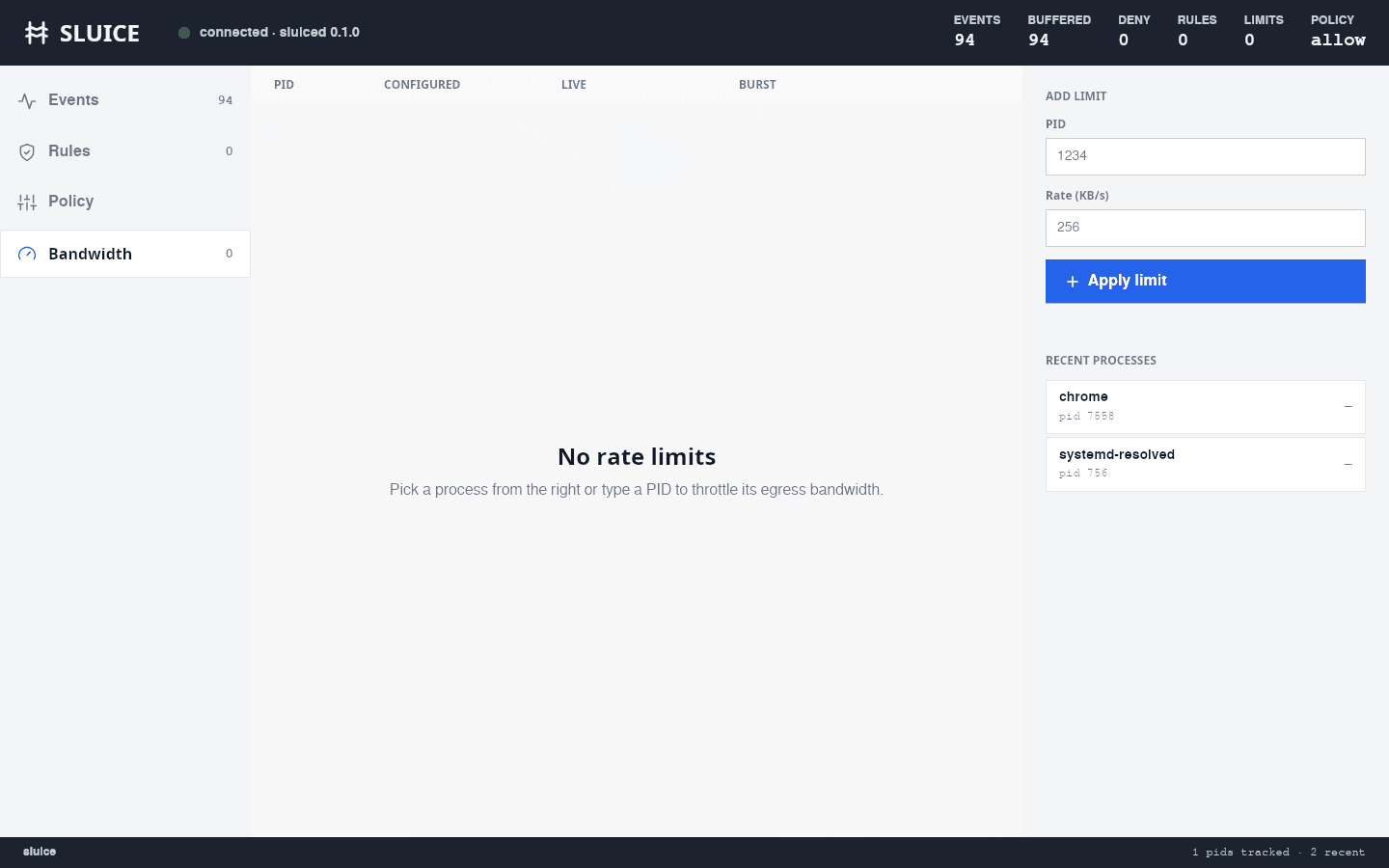Screen dimensions: 1389x868
Task: Click the POLICY allow indicator
Action: pyautogui.click(x=1338, y=31)
